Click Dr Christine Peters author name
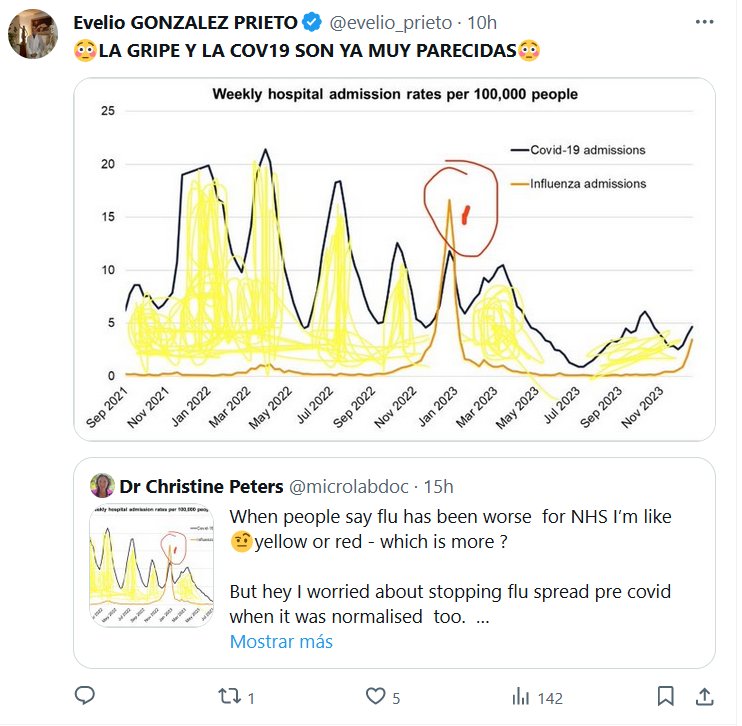742x726 pixels. pos(201,487)
